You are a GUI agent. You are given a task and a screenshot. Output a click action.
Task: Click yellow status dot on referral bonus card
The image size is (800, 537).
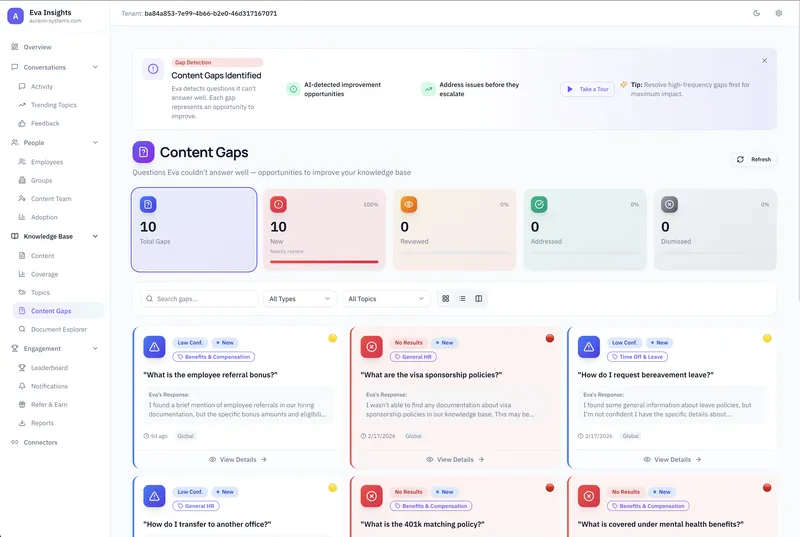(333, 338)
